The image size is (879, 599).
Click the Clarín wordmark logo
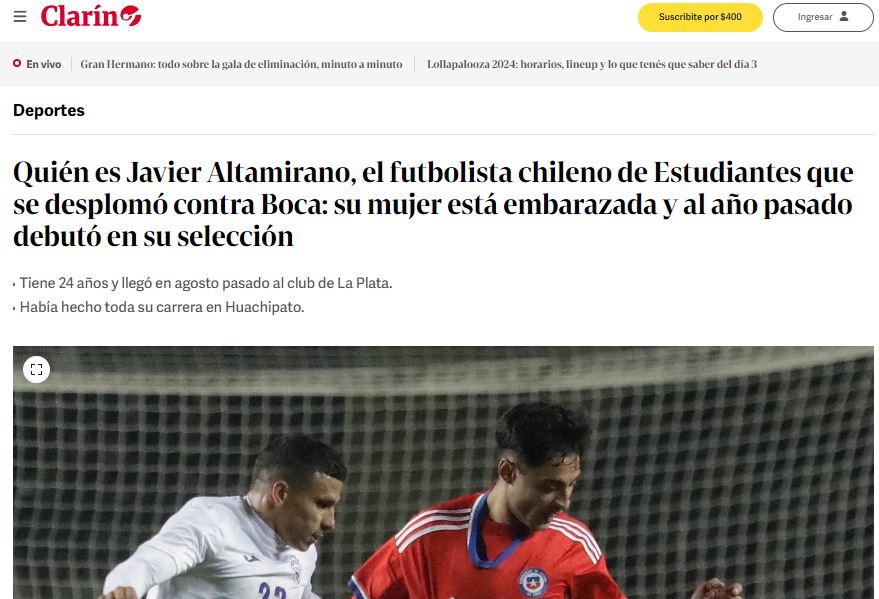tap(79, 16)
